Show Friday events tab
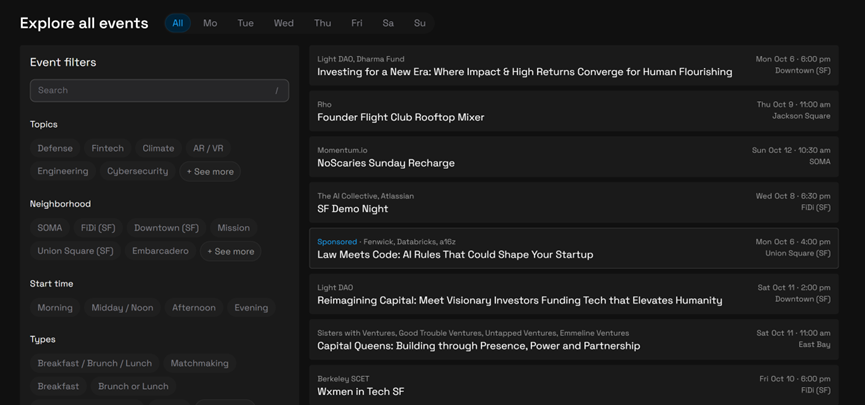This screenshot has width=865, height=405. 357,23
